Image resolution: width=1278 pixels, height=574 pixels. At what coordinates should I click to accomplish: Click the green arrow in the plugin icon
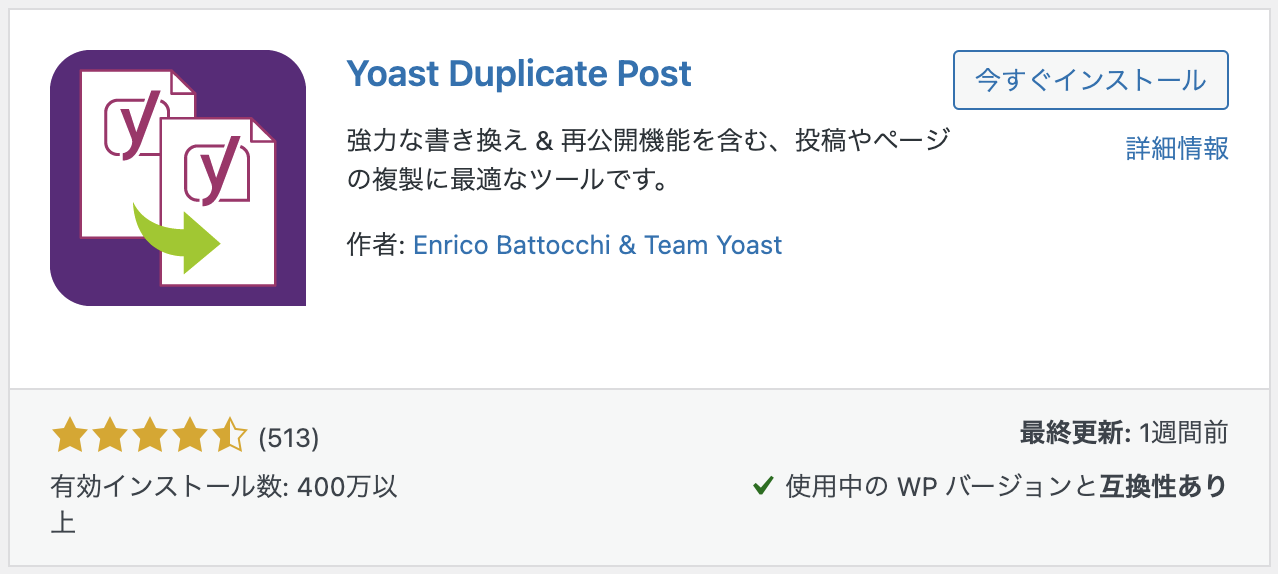click(x=178, y=236)
